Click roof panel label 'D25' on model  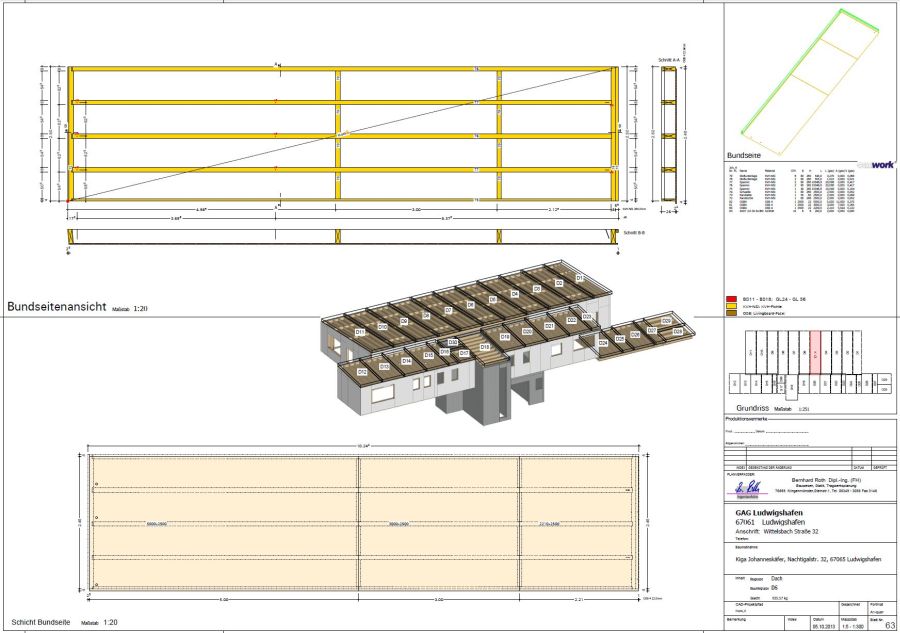620,339
